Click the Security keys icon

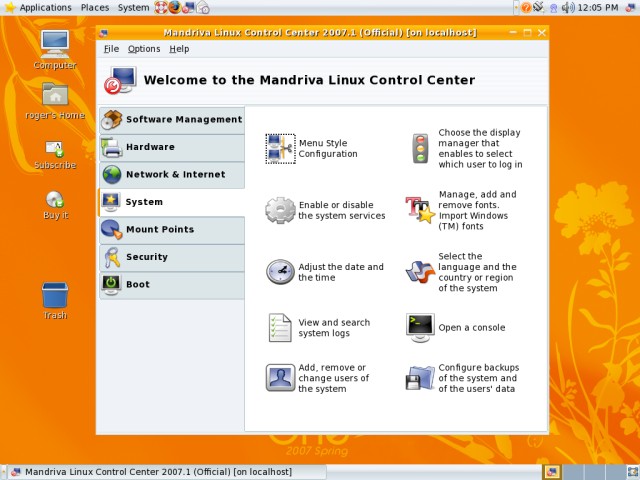pyautogui.click(x=111, y=257)
